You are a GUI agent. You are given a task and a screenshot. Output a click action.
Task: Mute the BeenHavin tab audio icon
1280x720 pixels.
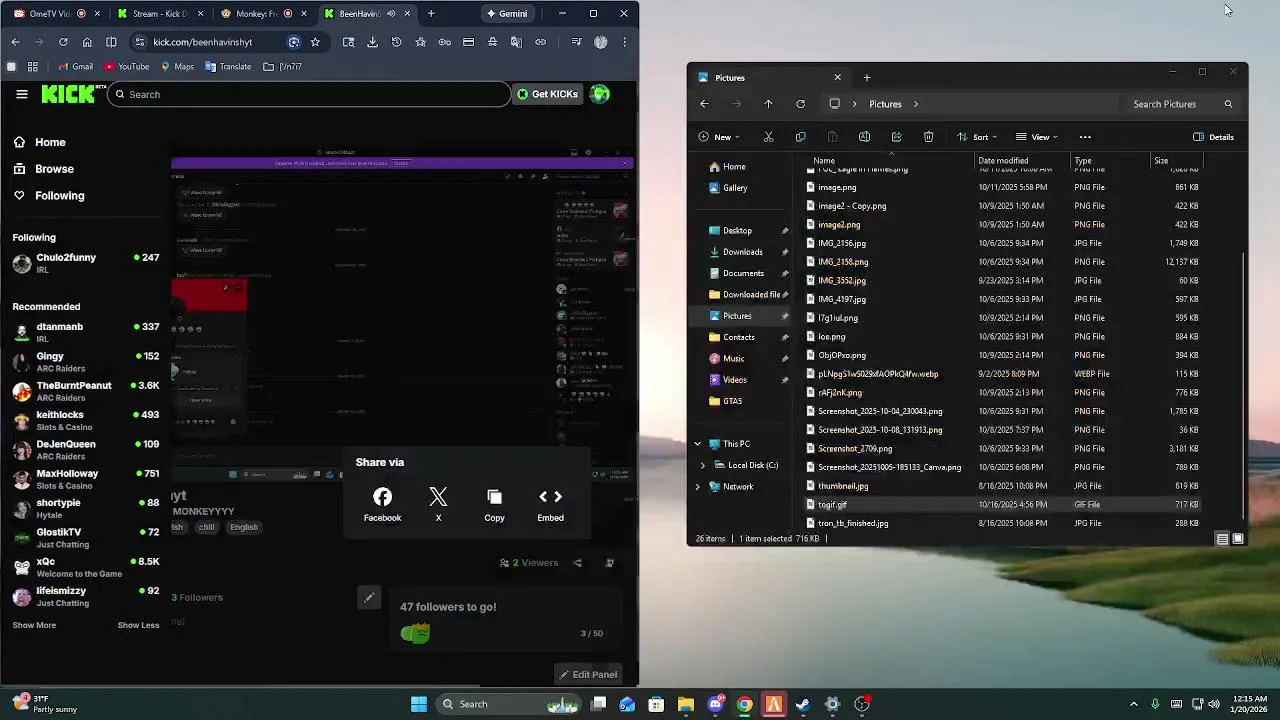391,14
